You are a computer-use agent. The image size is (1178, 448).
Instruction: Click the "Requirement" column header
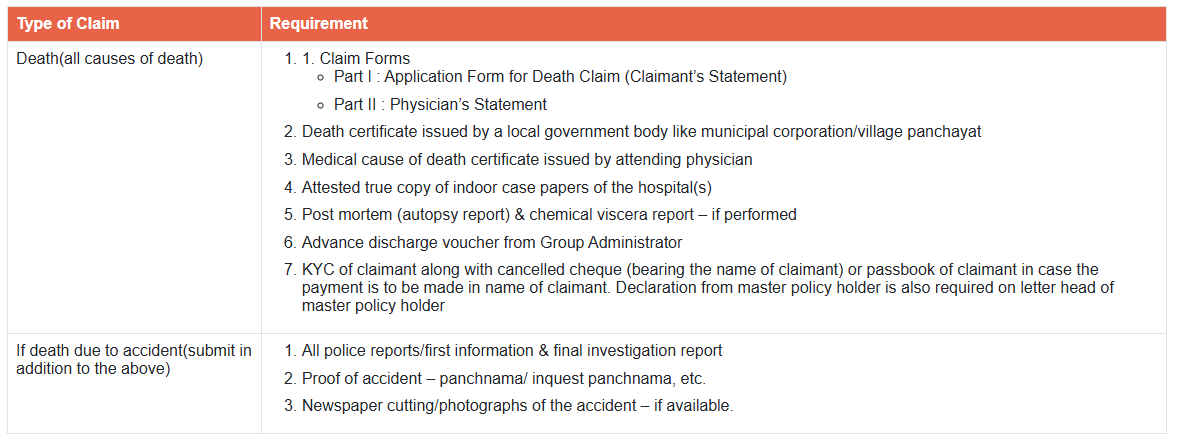pos(318,24)
